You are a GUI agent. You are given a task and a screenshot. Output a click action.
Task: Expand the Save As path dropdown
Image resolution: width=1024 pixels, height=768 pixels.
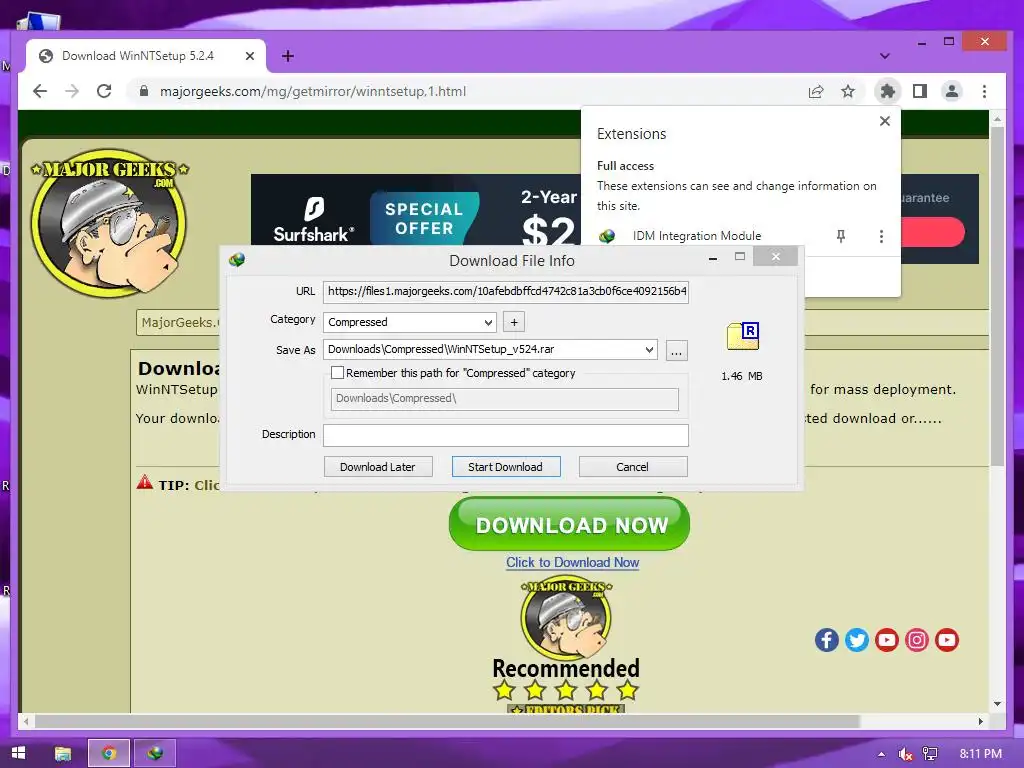click(648, 349)
